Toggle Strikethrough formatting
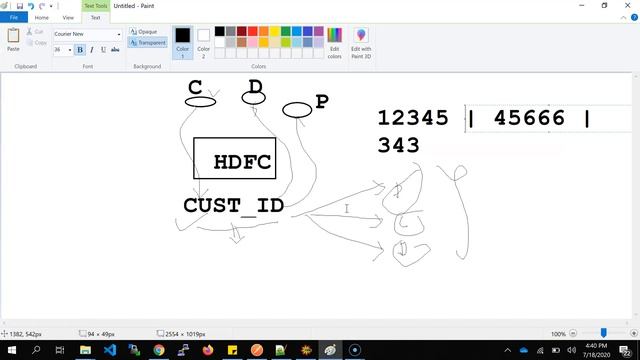Image resolution: width=640 pixels, height=360 pixels. [x=115, y=50]
